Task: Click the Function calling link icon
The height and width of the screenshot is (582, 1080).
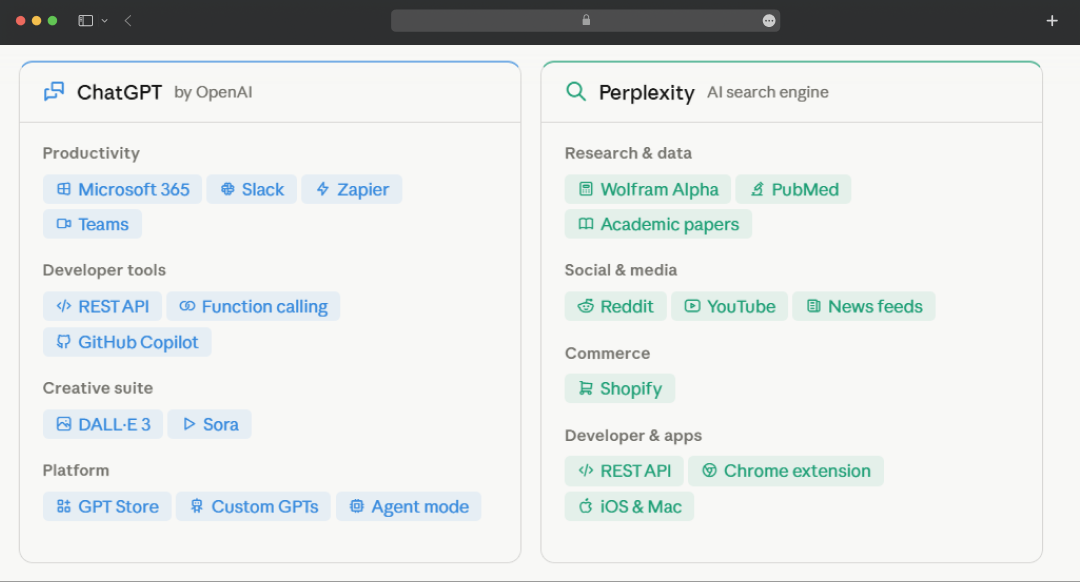Action: (187, 306)
